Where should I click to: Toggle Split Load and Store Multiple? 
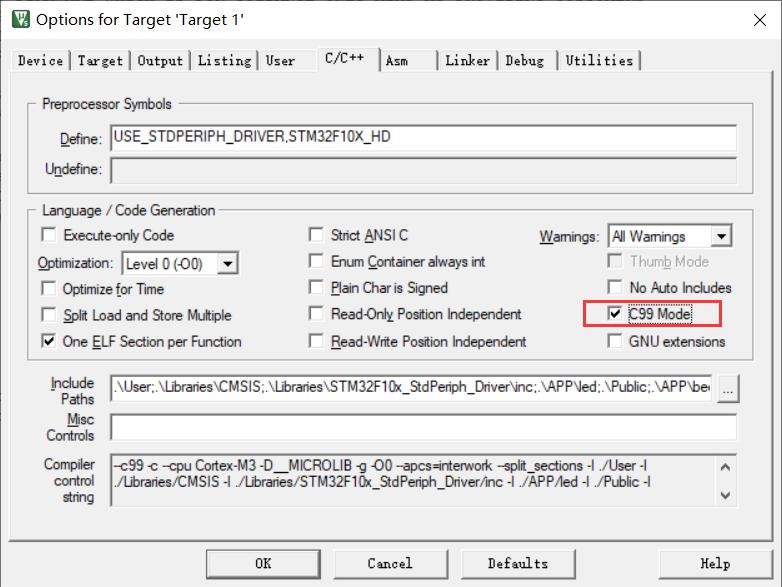pyautogui.click(x=49, y=315)
